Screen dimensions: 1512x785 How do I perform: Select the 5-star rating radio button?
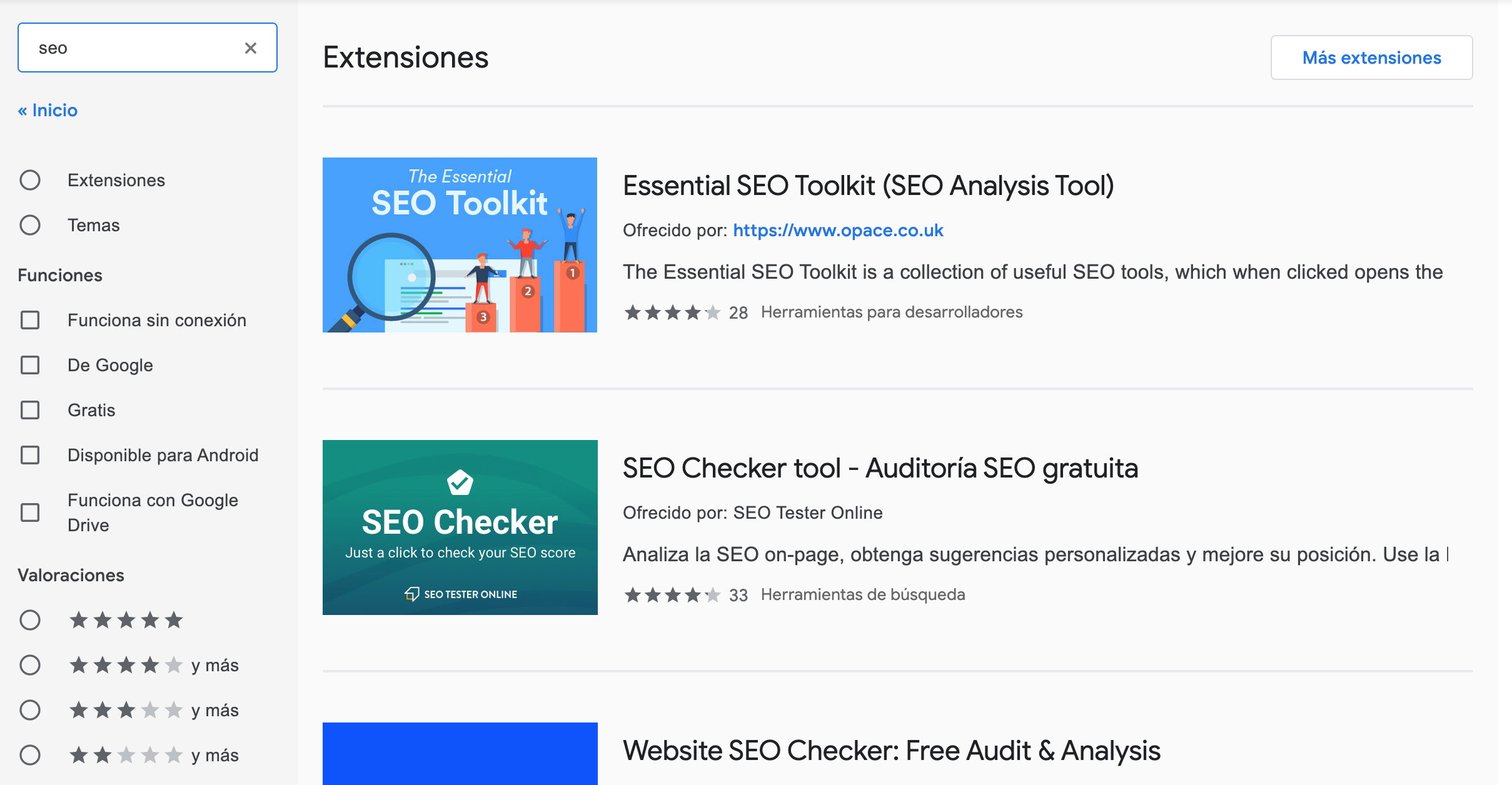[30, 620]
